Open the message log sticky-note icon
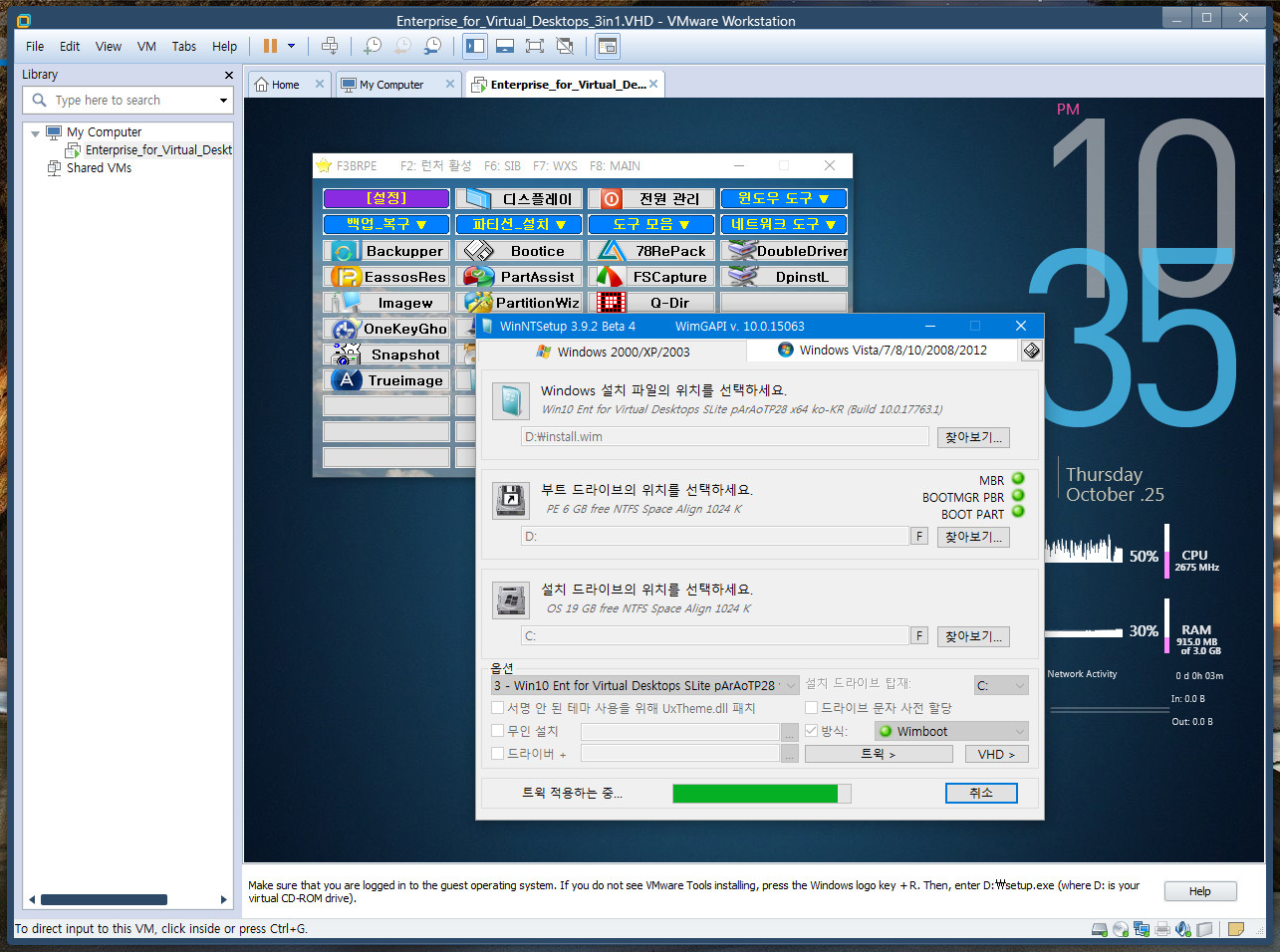The height and width of the screenshot is (952, 1280). click(x=1236, y=929)
